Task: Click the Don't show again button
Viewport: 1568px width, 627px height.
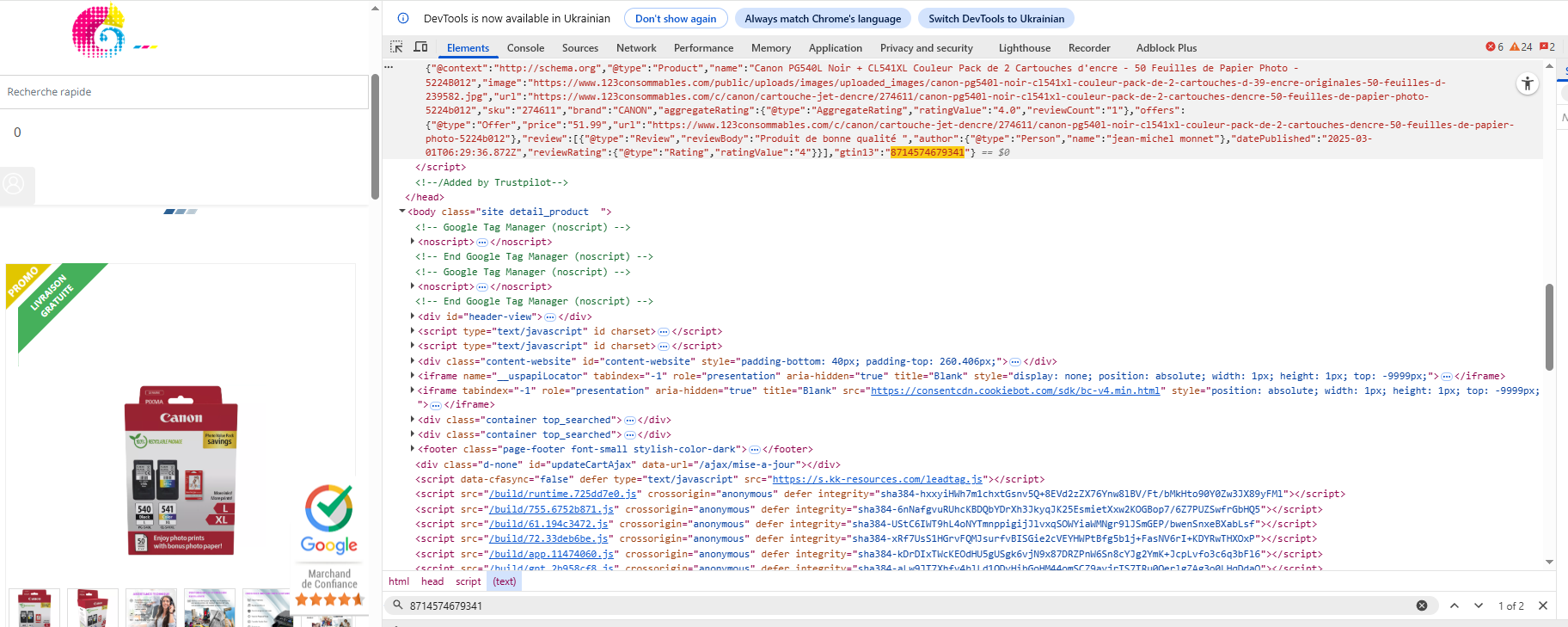Action: click(x=676, y=18)
